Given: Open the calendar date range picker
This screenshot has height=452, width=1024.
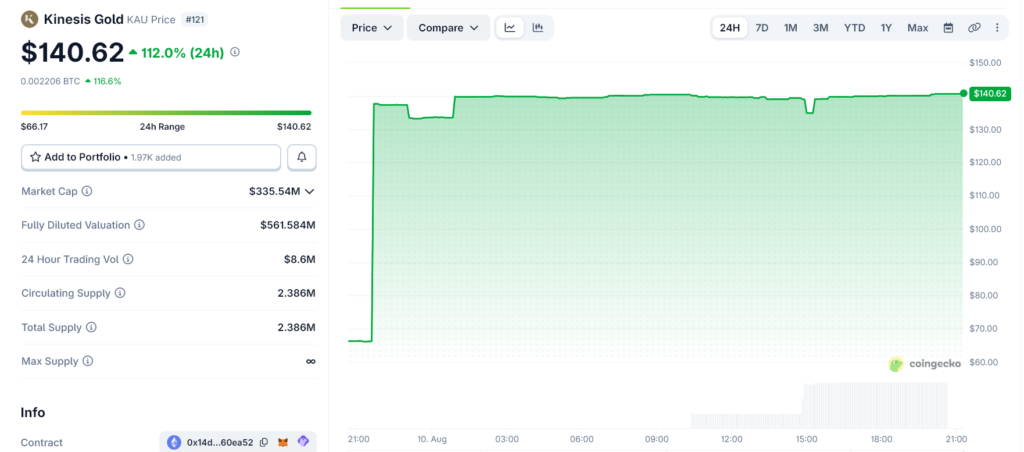Looking at the screenshot, I should pos(948,27).
